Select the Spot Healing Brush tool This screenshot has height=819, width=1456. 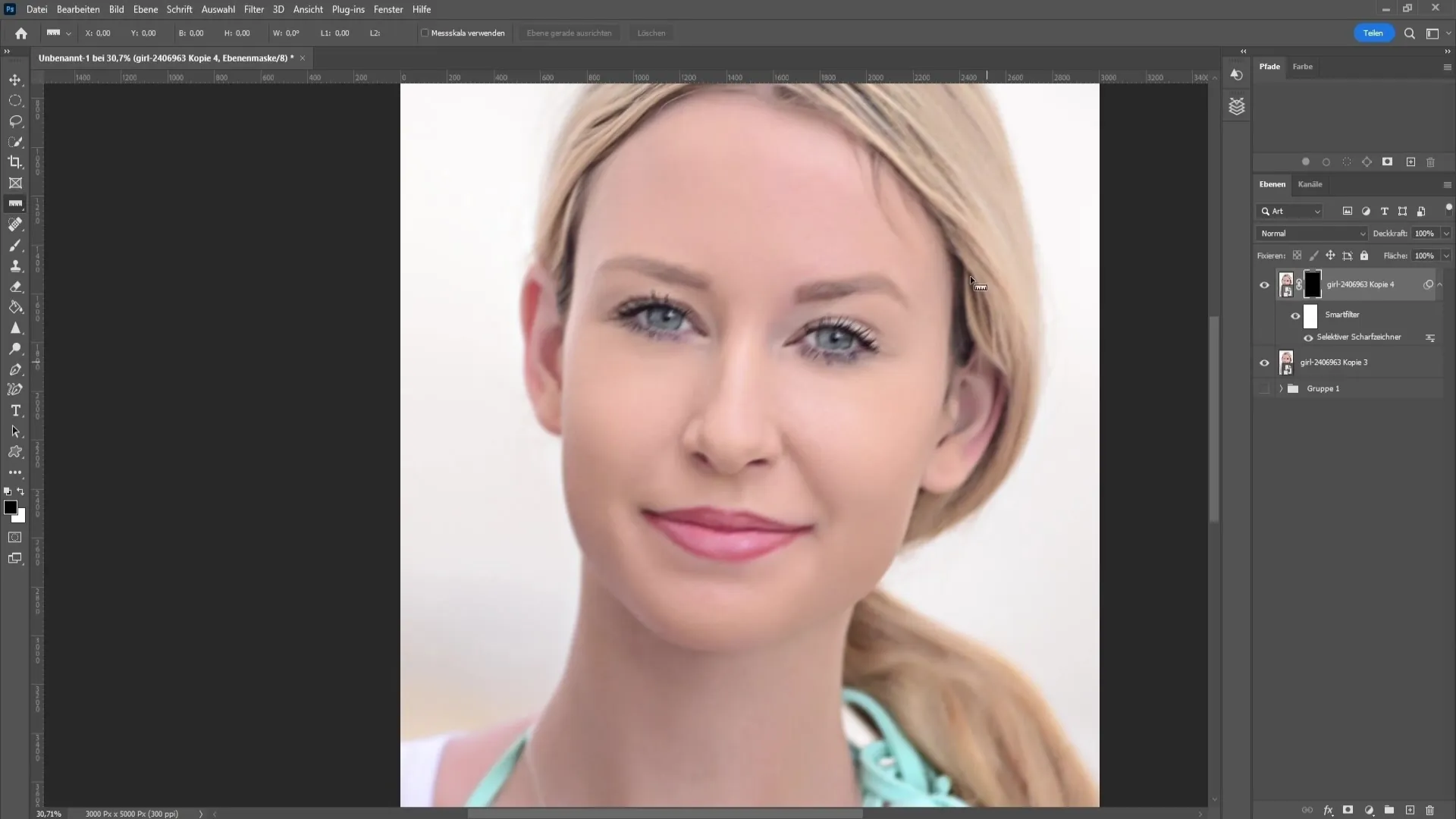15,224
